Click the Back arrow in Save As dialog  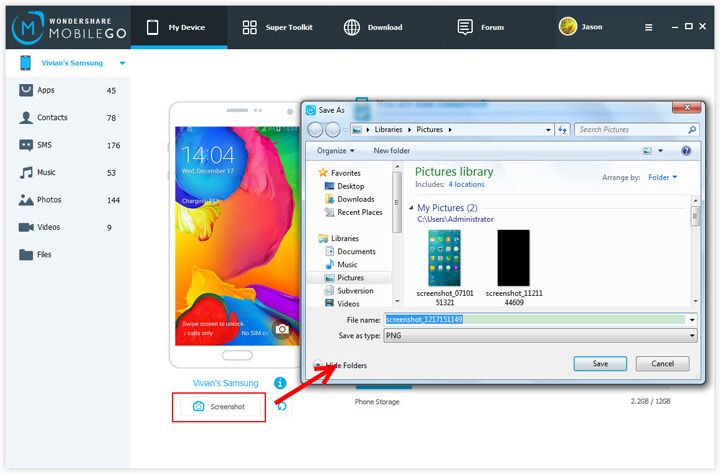pos(315,130)
